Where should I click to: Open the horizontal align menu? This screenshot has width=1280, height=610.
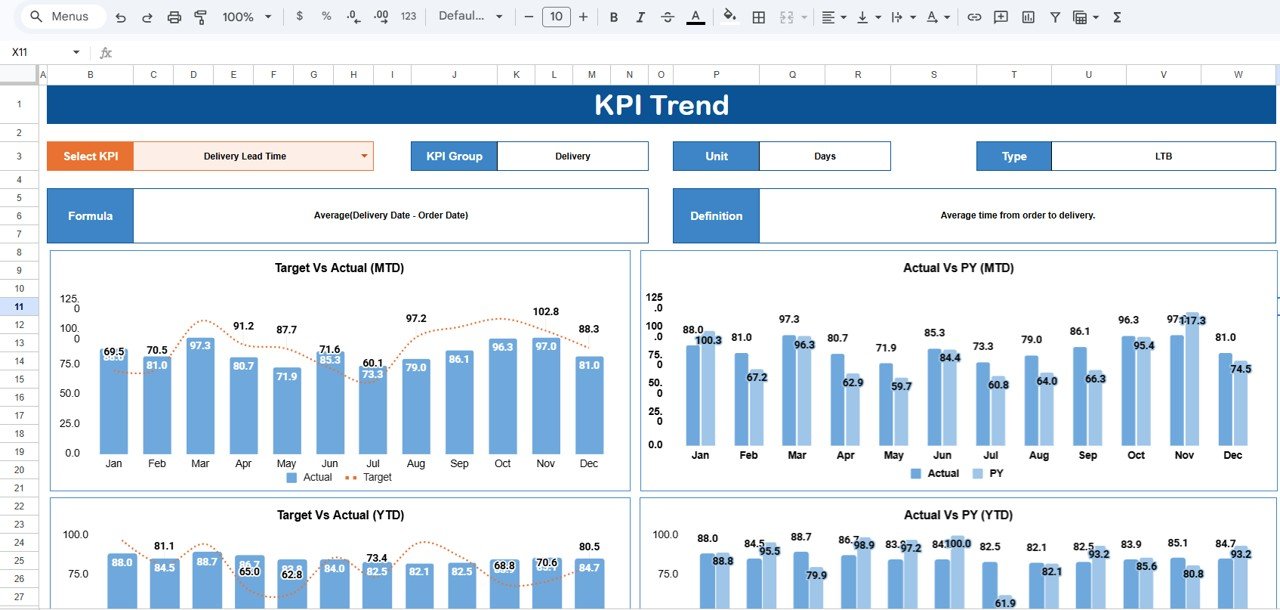pos(830,17)
